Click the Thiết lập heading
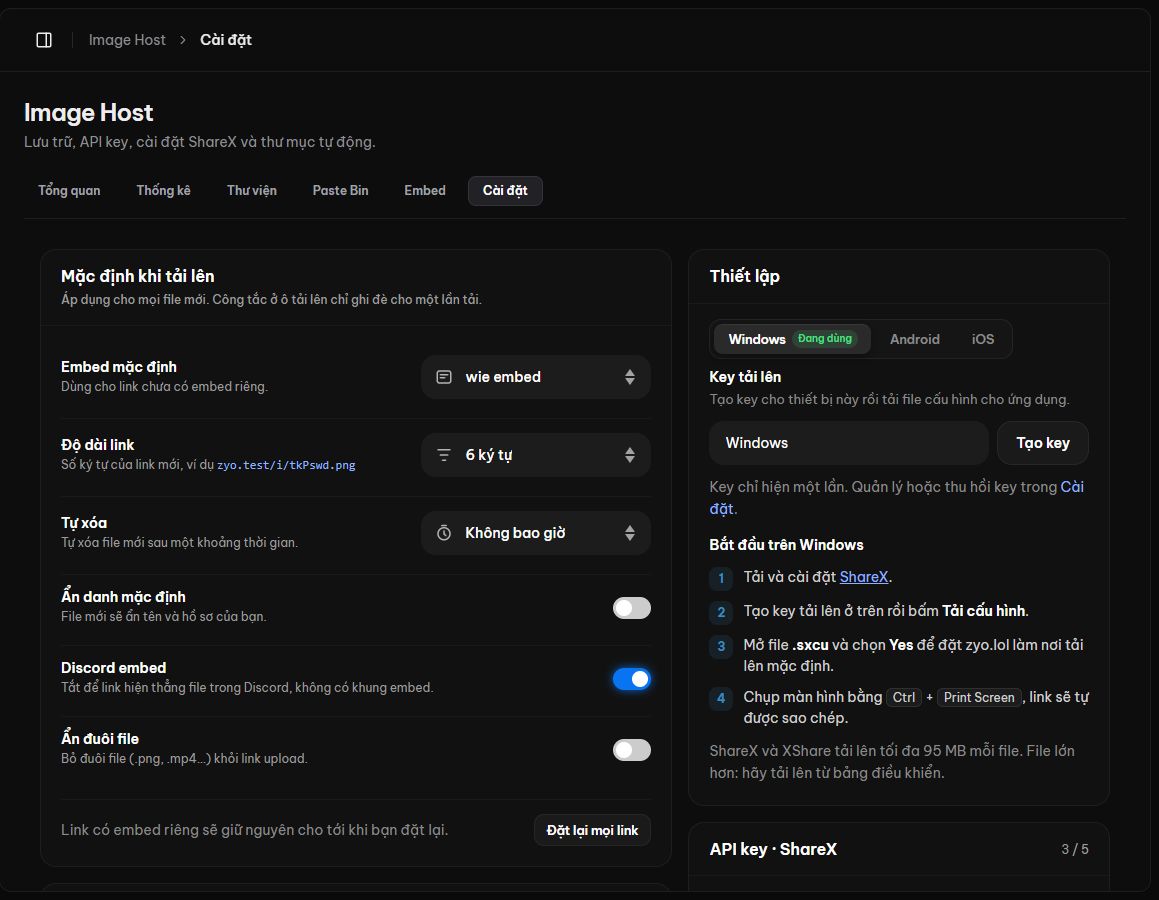 click(744, 276)
